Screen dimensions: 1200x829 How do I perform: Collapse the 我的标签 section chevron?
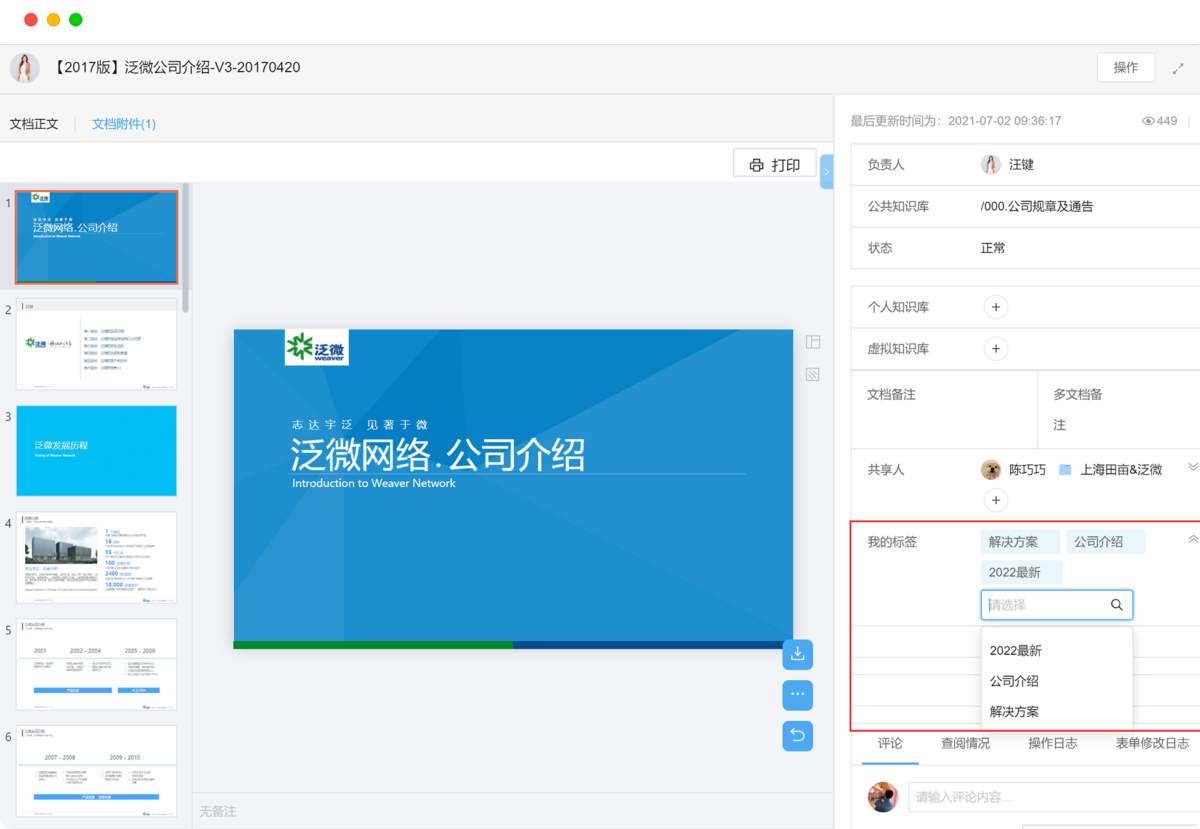(x=1192, y=539)
